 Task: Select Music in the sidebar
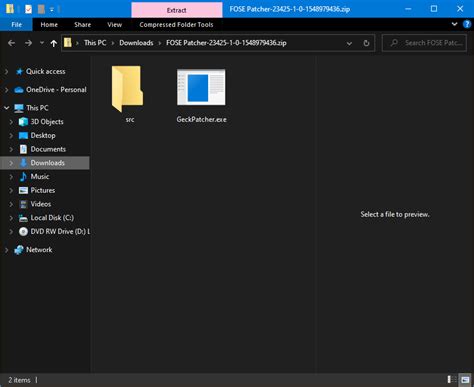[40, 177]
